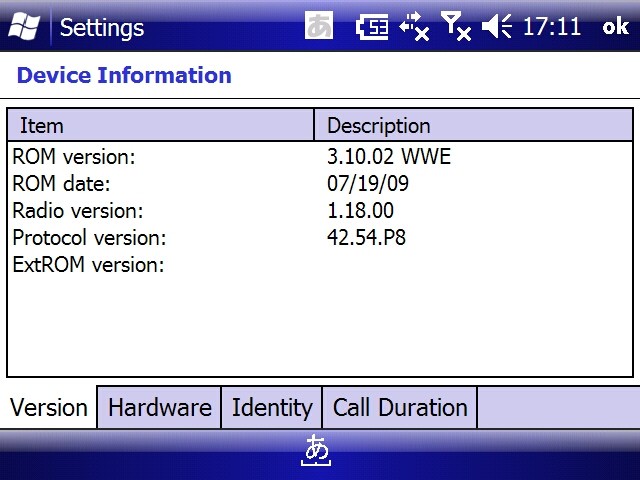Click the value 42.54.P8

[x=367, y=238]
